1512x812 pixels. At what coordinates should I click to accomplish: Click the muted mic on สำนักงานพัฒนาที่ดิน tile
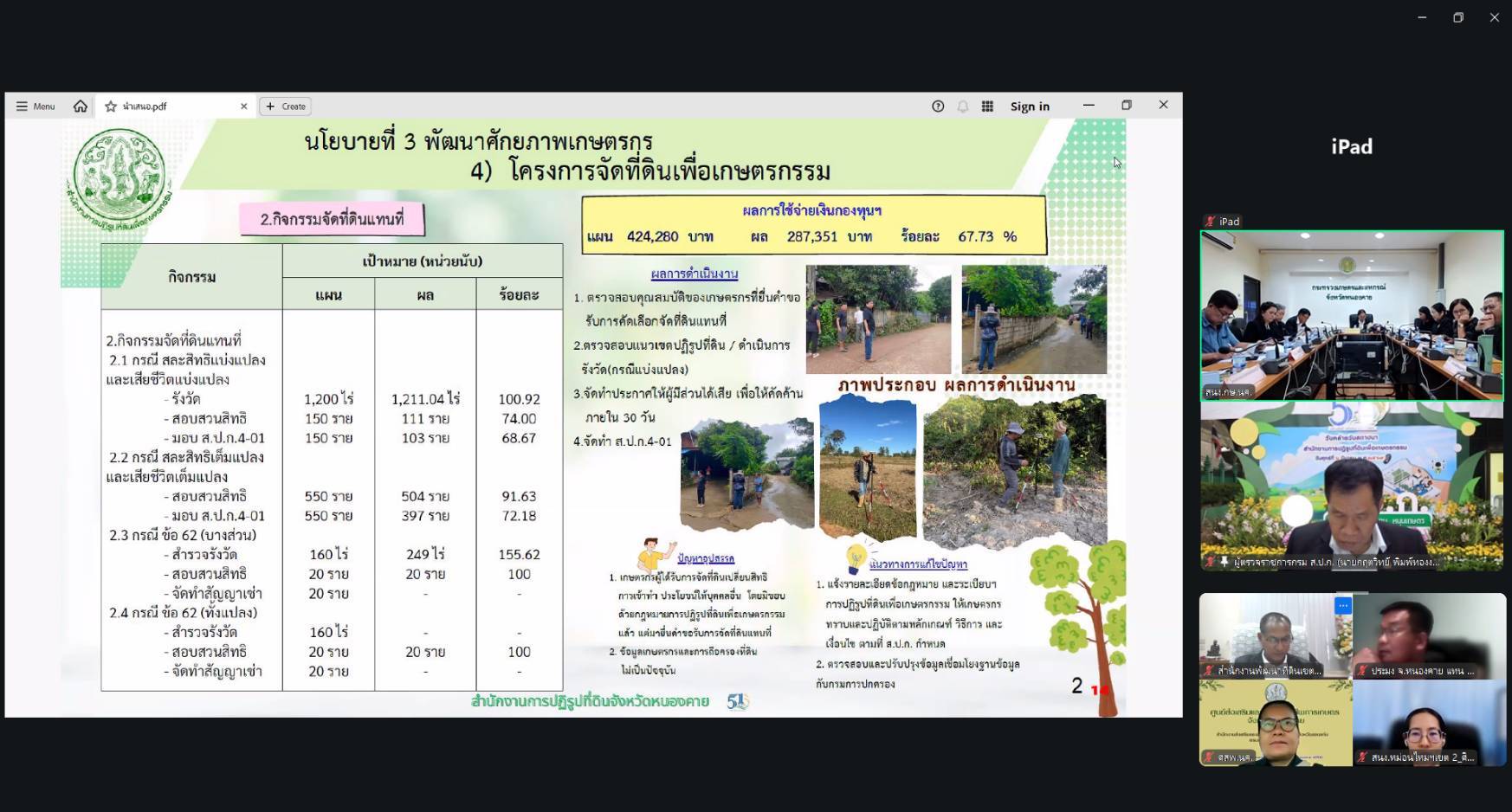click(x=1209, y=671)
